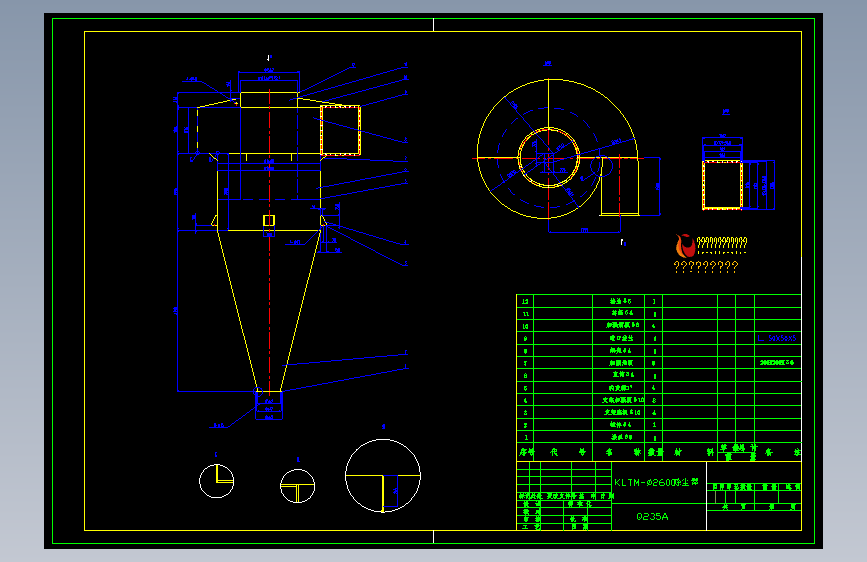Pick the middle detail circle with T-section
Image resolution: width=867 pixels, height=562 pixels.
click(297, 486)
